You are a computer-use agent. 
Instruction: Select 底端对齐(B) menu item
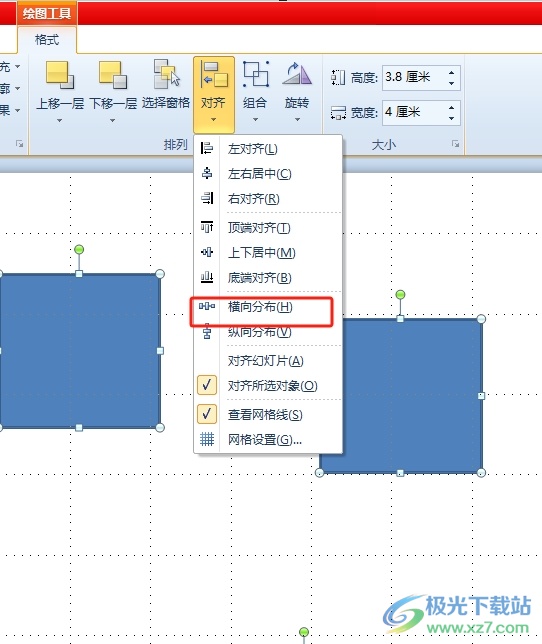tap(268, 277)
